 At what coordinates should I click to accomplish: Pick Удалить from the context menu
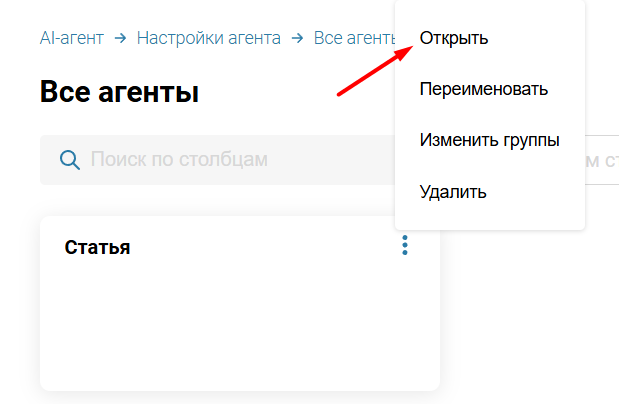453,192
